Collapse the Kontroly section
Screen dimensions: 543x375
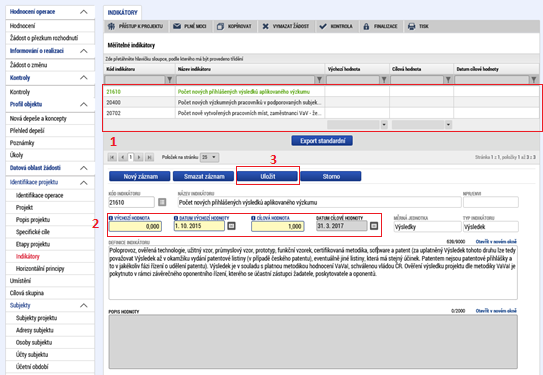pyautogui.click(x=84, y=78)
